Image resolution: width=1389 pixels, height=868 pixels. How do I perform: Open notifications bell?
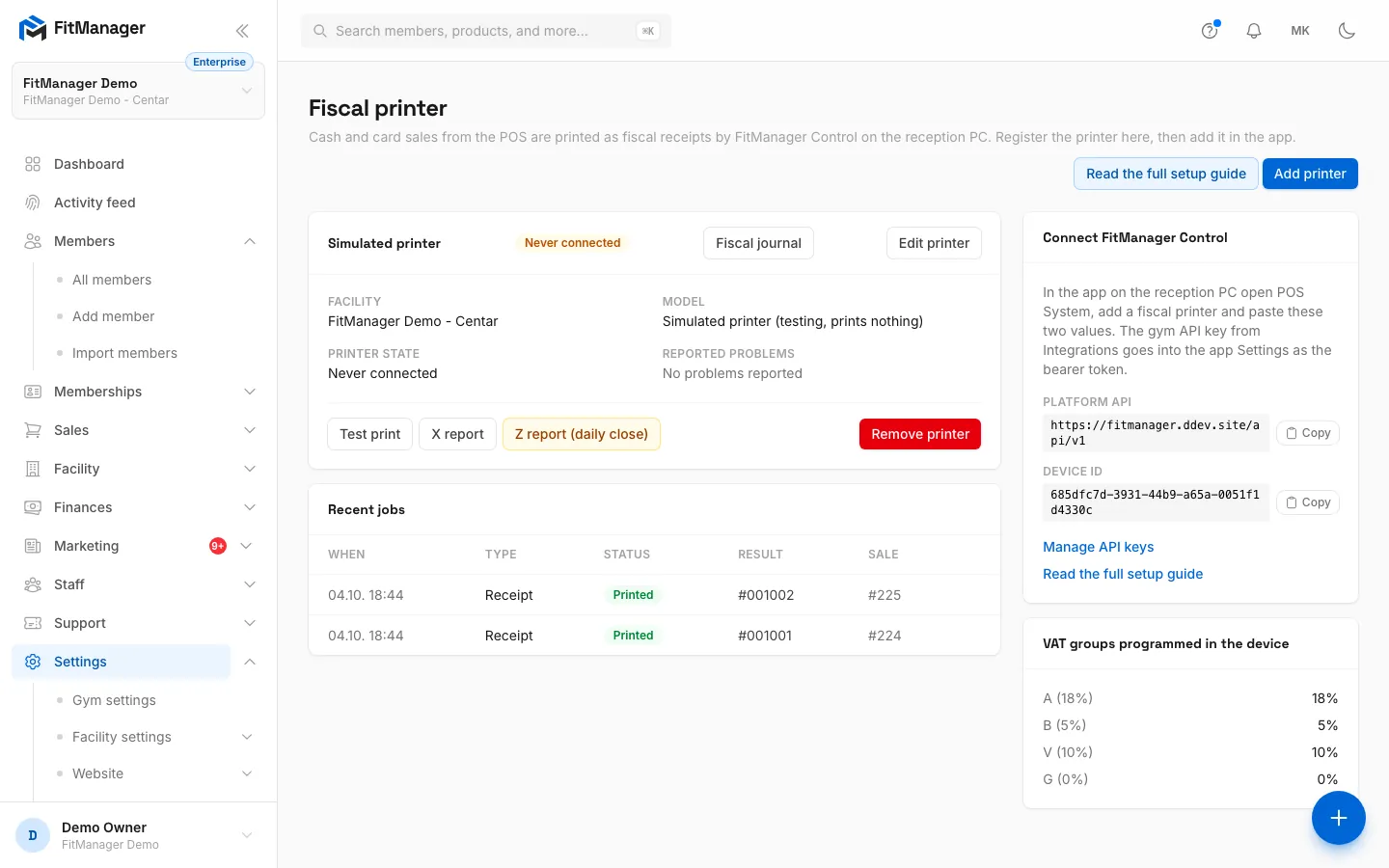point(1254,31)
